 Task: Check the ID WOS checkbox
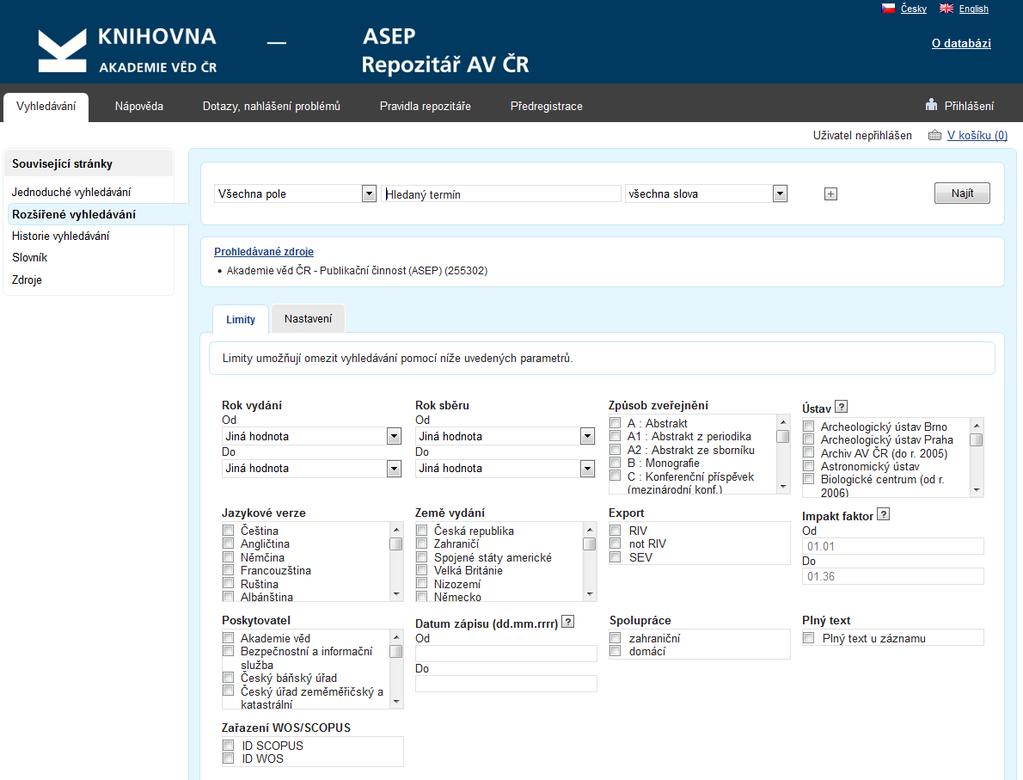click(228, 758)
